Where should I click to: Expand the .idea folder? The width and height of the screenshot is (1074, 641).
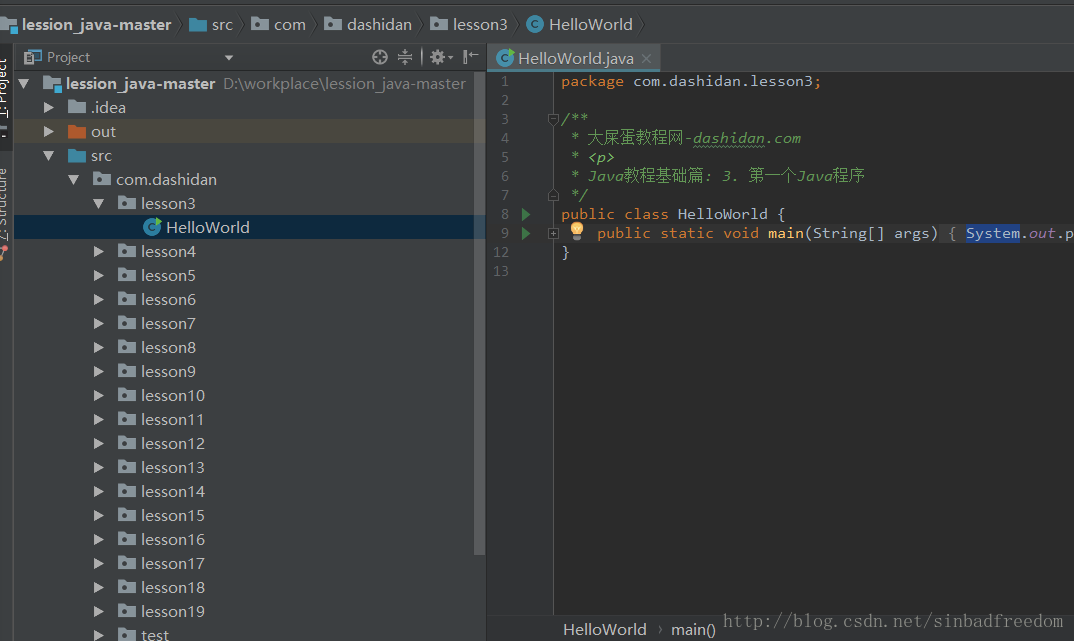click(49, 108)
